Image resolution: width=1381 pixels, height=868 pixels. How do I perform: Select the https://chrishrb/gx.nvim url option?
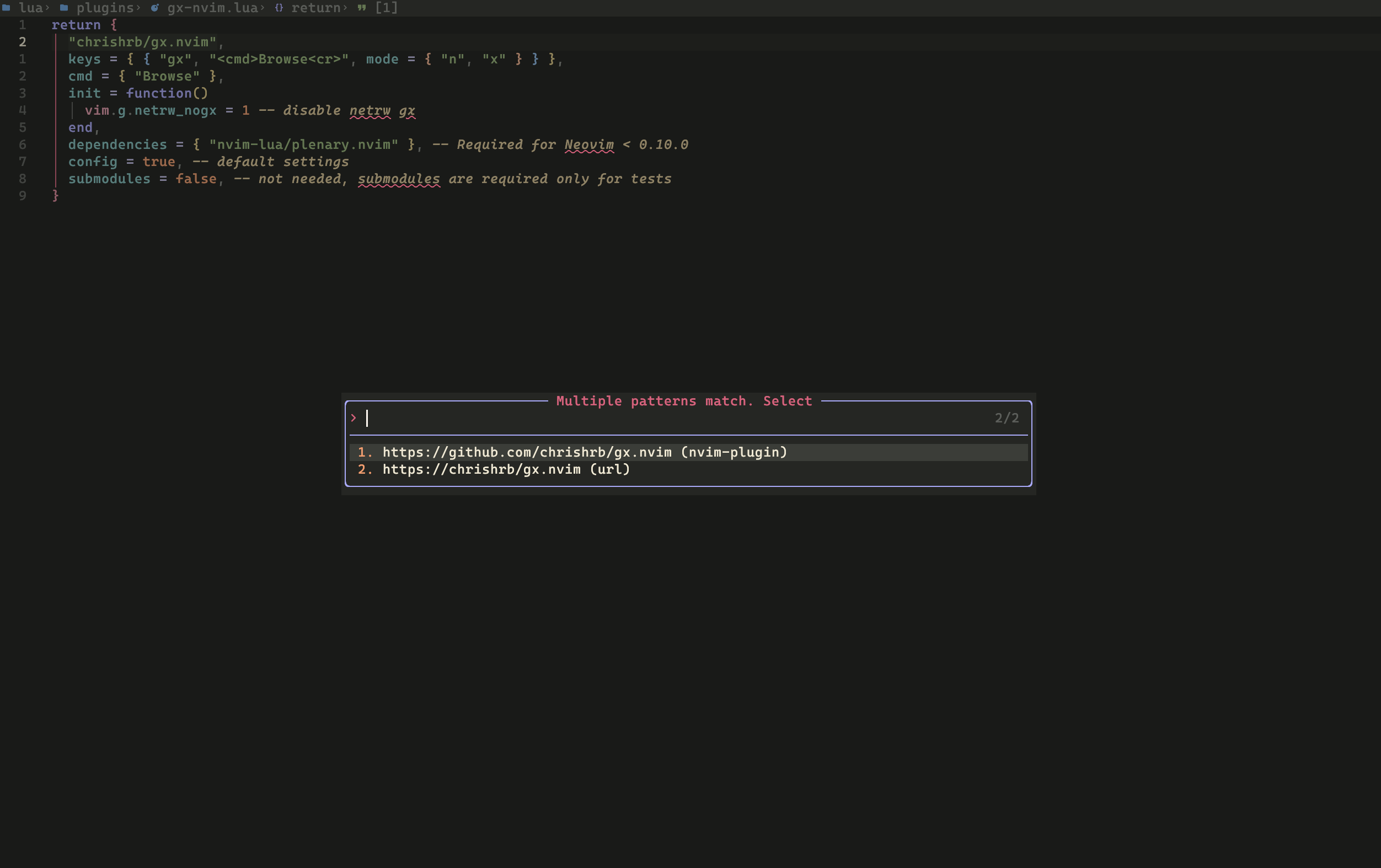505,469
